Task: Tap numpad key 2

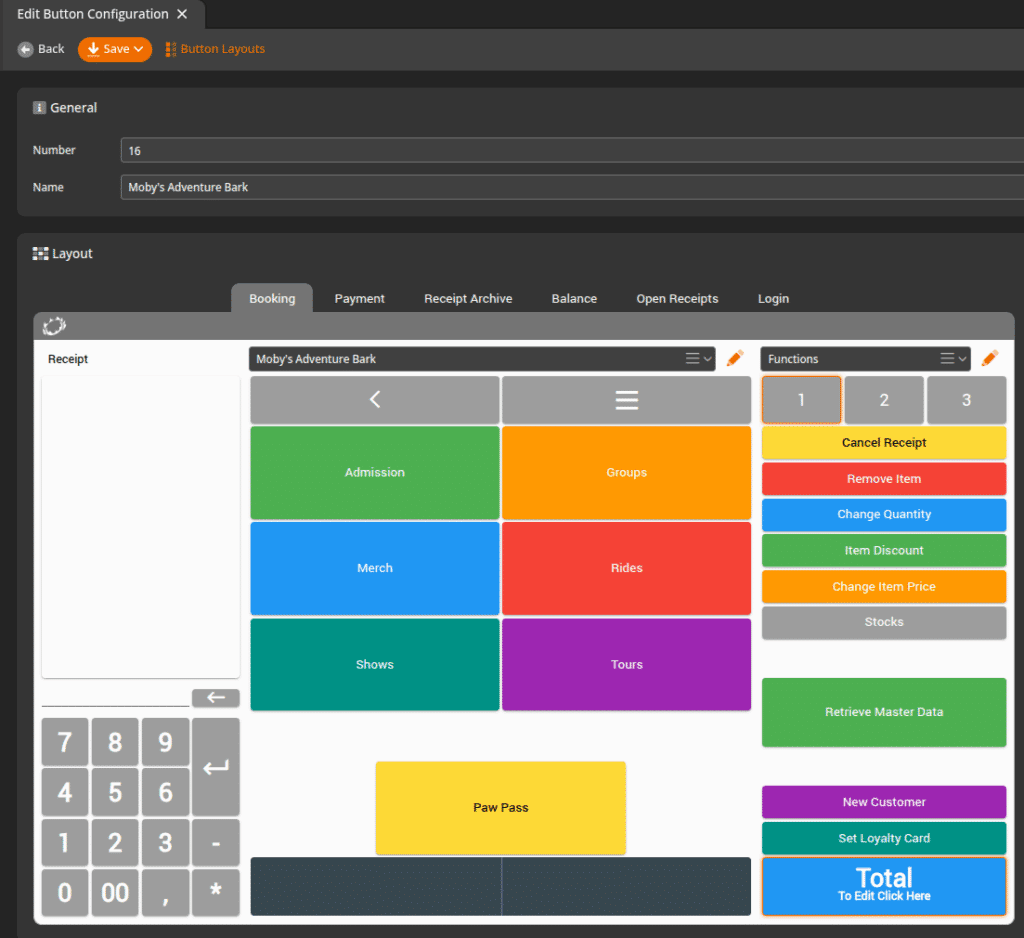Action: 115,843
